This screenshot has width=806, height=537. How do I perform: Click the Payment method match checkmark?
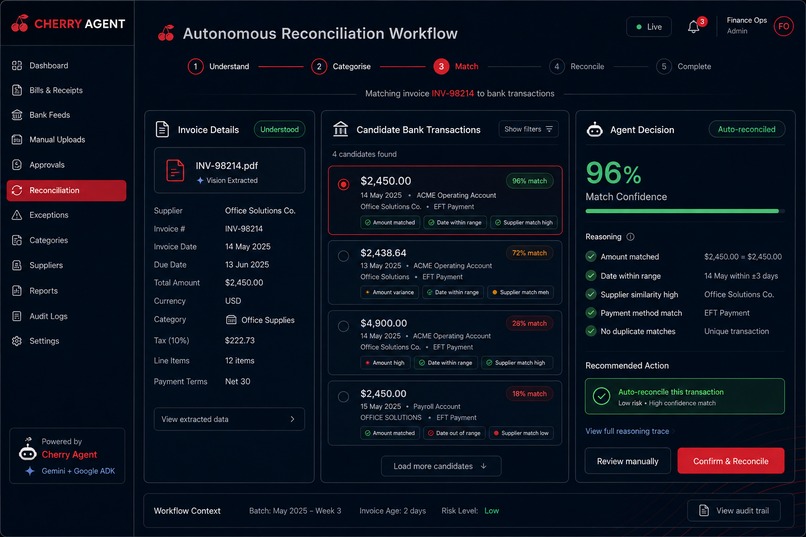[x=591, y=312]
